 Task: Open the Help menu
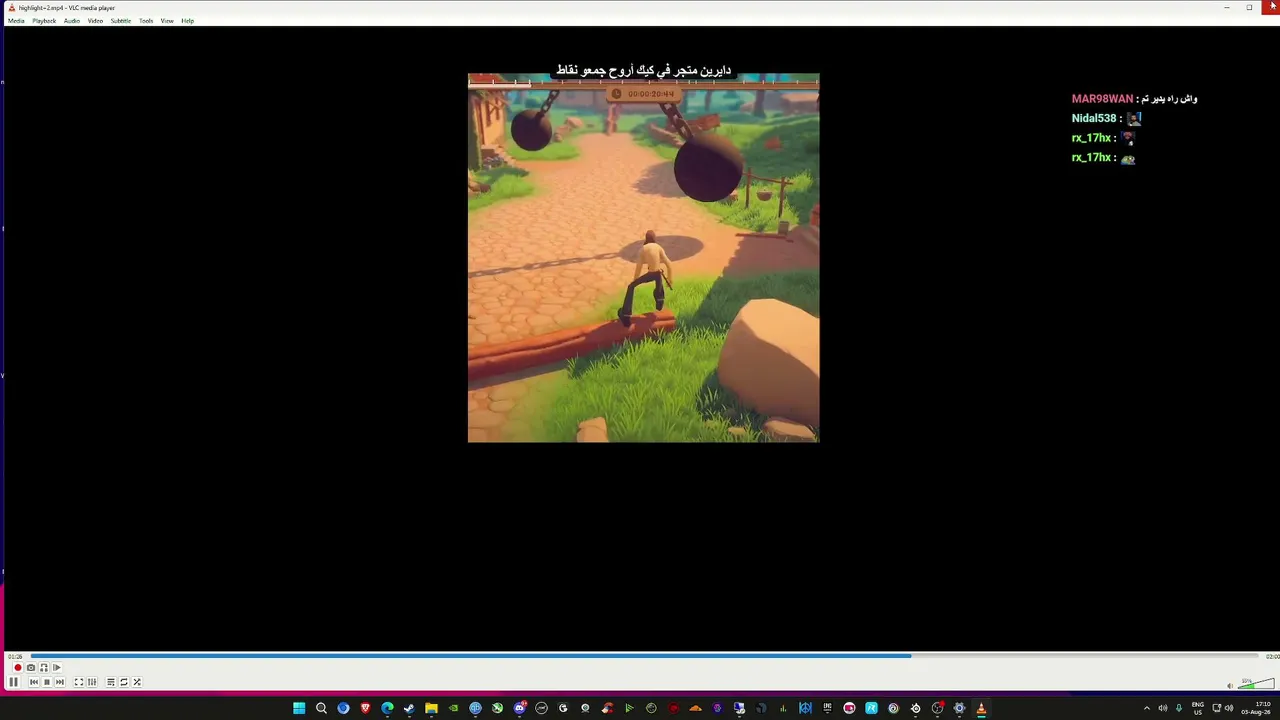(x=187, y=21)
